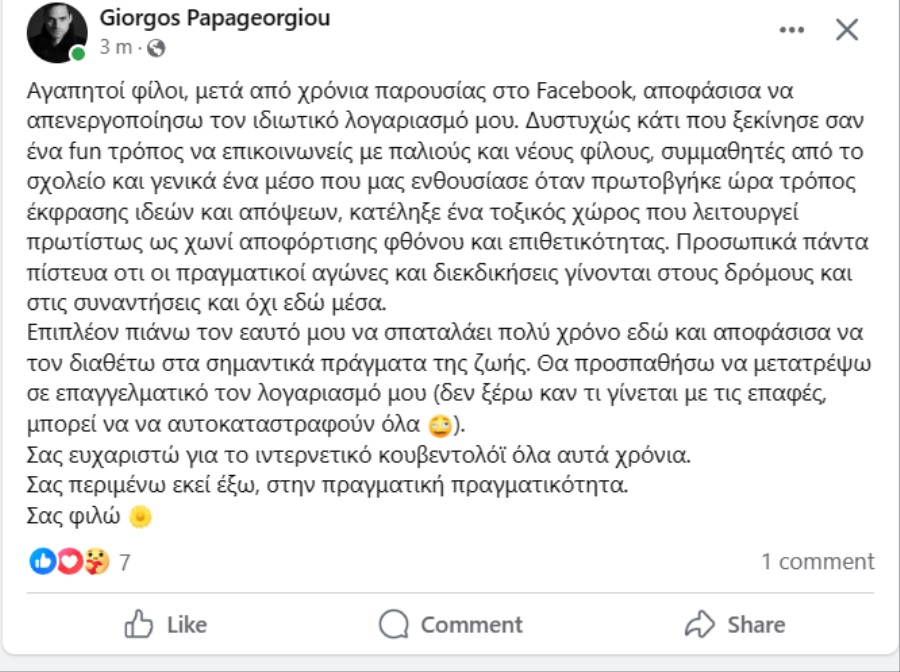Click the blue thumbs-up reaction icon
900x672 pixels.
click(43, 562)
